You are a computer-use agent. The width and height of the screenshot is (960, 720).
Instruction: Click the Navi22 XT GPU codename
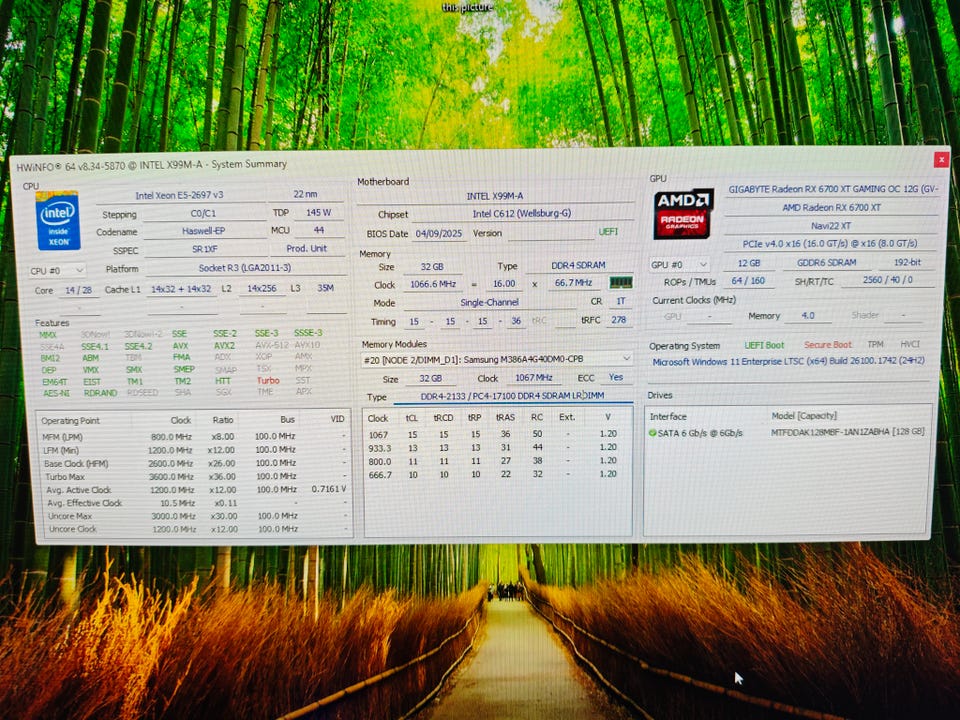(x=831, y=226)
